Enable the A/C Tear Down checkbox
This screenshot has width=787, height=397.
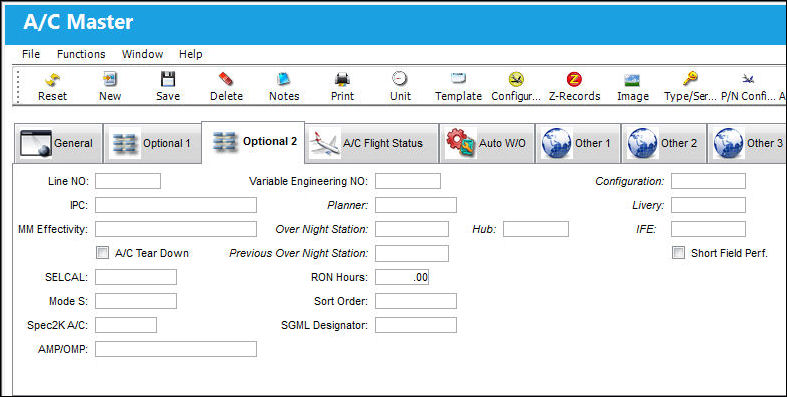(102, 253)
